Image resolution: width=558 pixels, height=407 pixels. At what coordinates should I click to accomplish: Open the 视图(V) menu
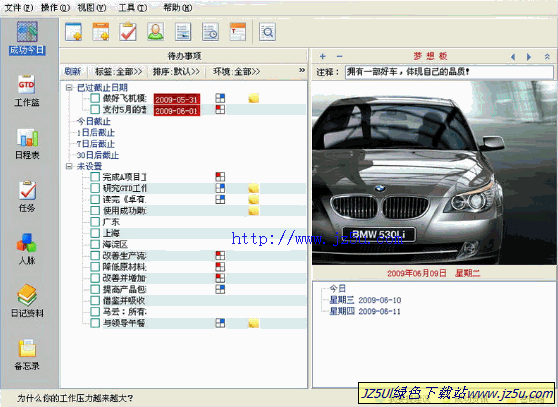click(92, 8)
